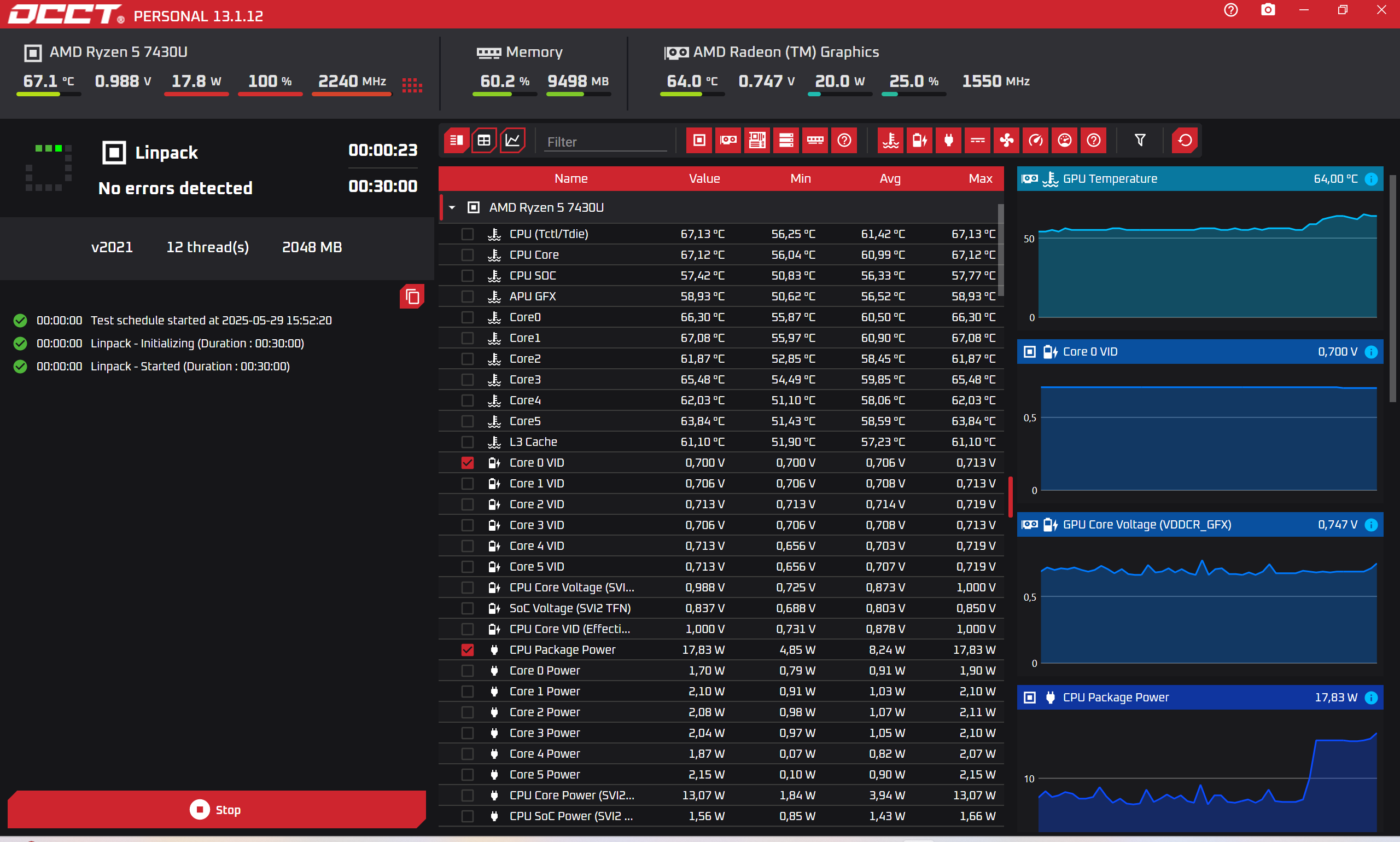Image resolution: width=1400 pixels, height=842 pixels.
Task: Click the GPU Temperature graph header
Action: point(1200,179)
